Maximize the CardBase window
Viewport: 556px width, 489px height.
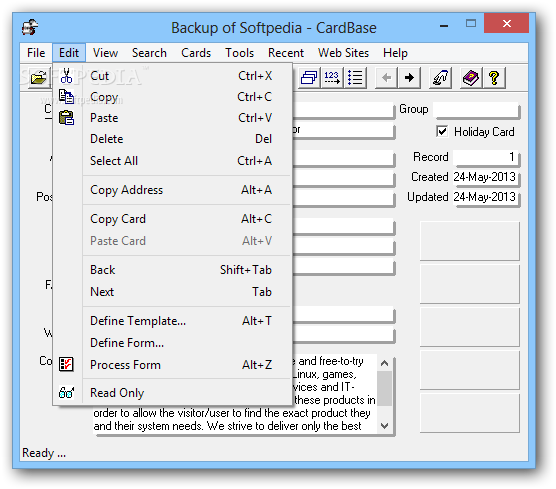coord(471,24)
